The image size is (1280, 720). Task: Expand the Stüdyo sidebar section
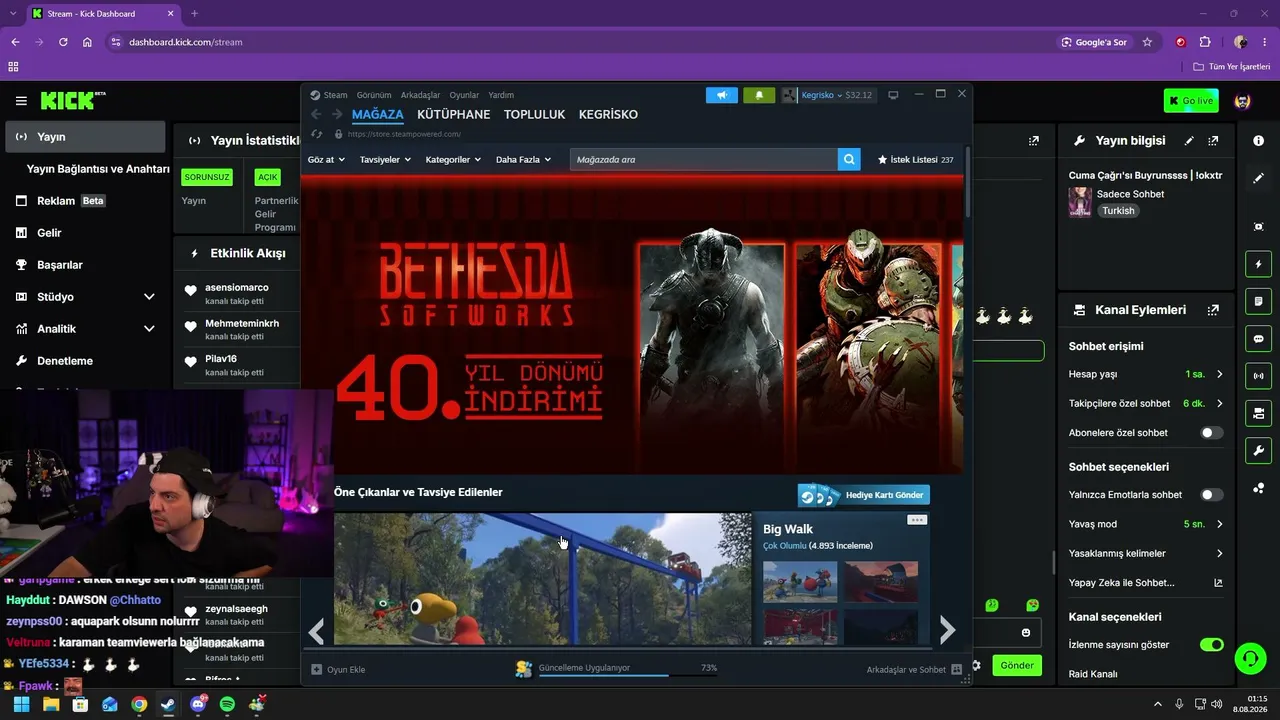(149, 297)
